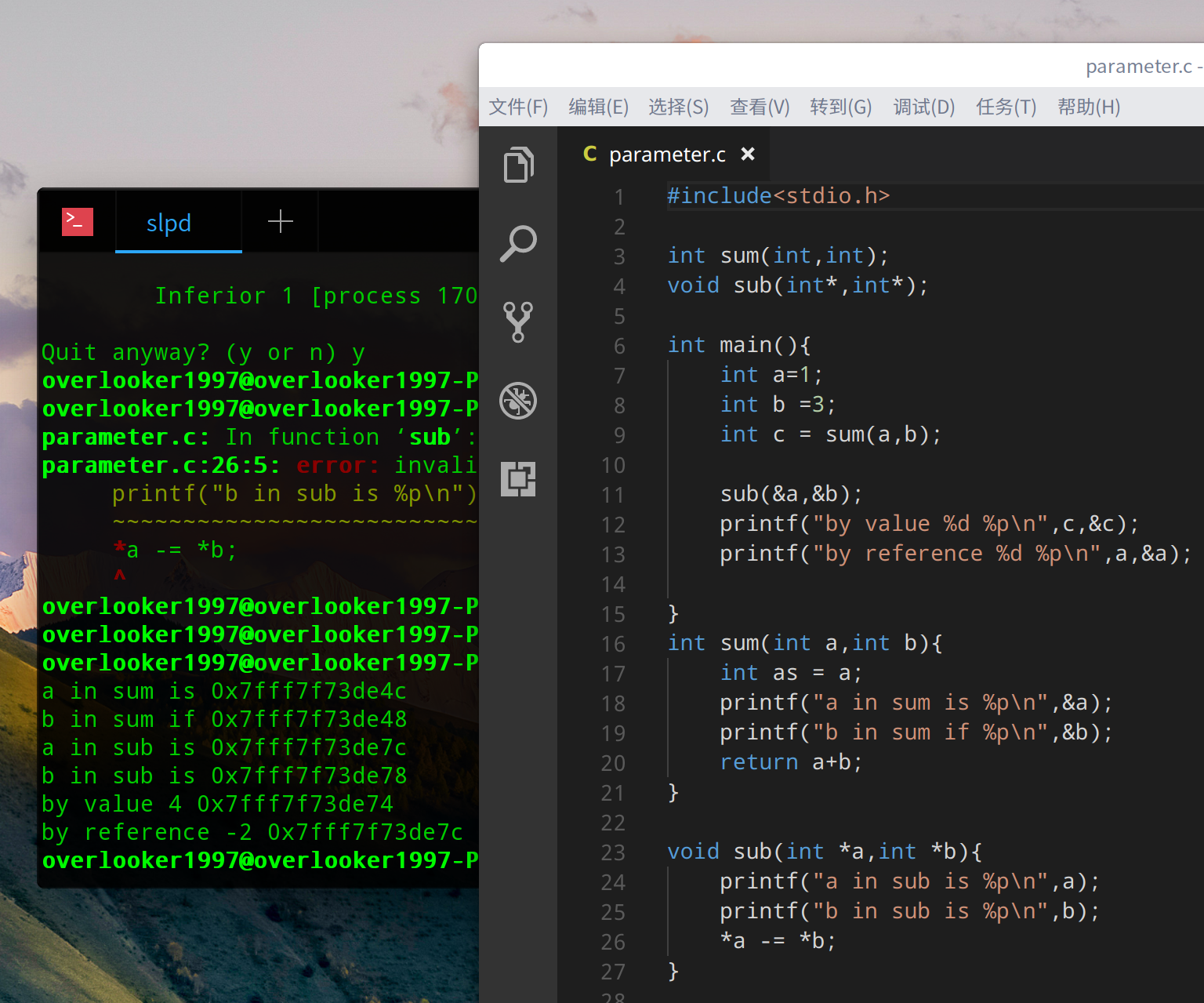Viewport: 1204px width, 1003px height.
Task: Click 'a in sum is 0x7fff7f73de4c' terminal output
Action: 225,692
